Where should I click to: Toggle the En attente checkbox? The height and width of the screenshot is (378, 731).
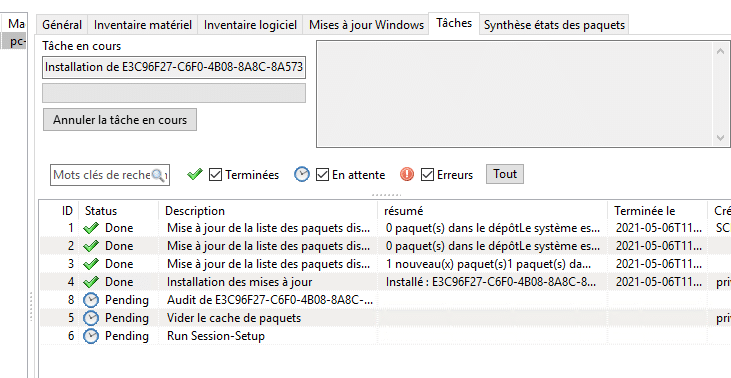coord(323,175)
